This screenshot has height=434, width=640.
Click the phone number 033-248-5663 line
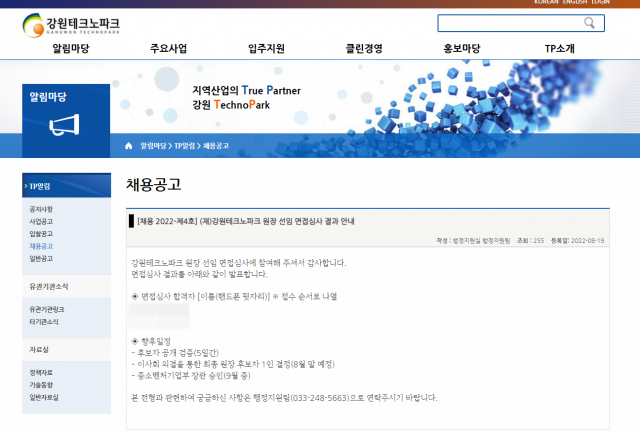pyautogui.click(x=284, y=398)
